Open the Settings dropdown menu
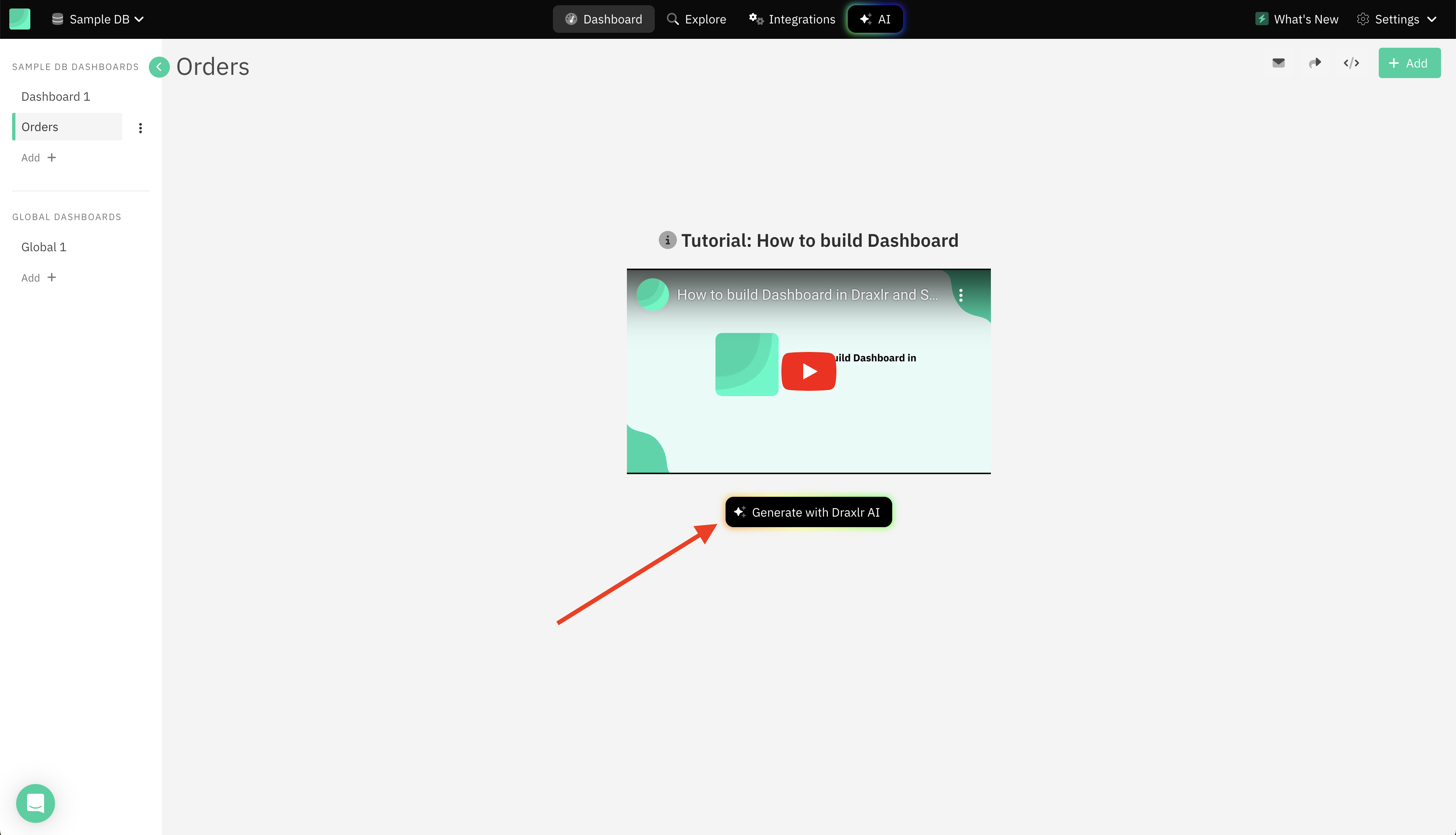 (1397, 19)
